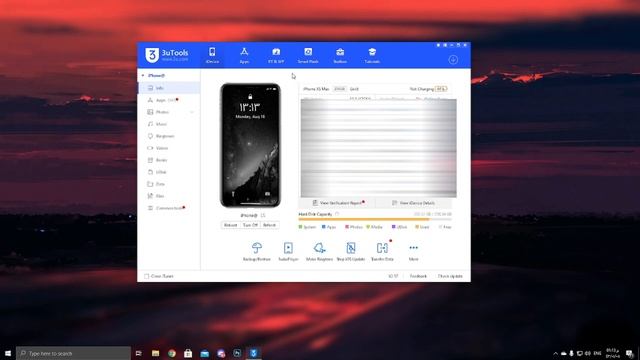The image size is (640, 360).
Task: Select Files in the sidebar
Action: (x=169, y=196)
